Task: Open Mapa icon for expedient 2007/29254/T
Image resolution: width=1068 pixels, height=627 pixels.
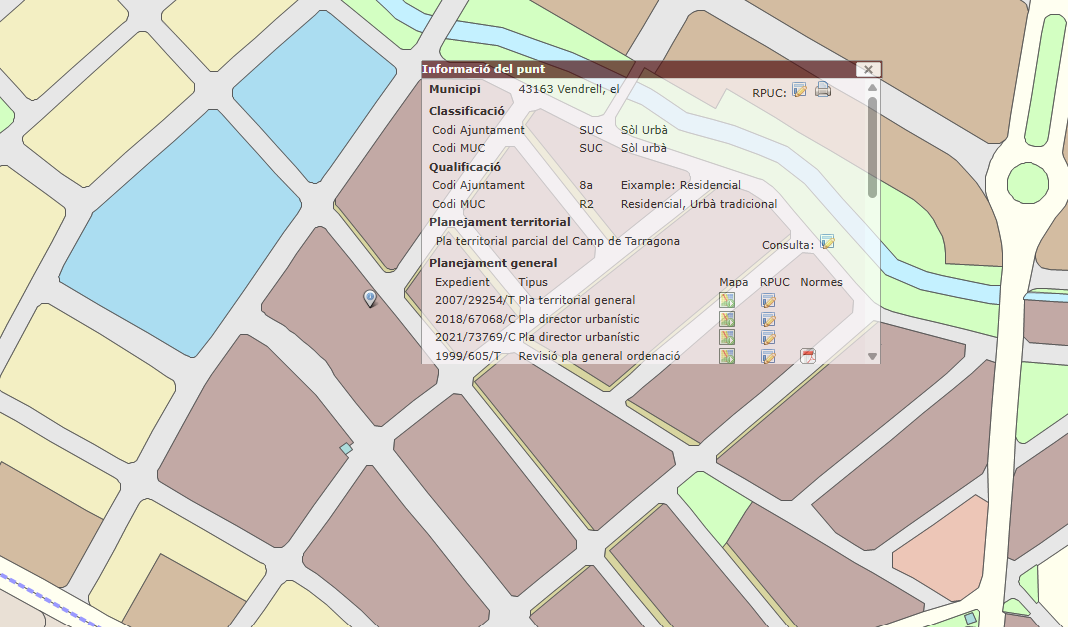Action: (727, 301)
